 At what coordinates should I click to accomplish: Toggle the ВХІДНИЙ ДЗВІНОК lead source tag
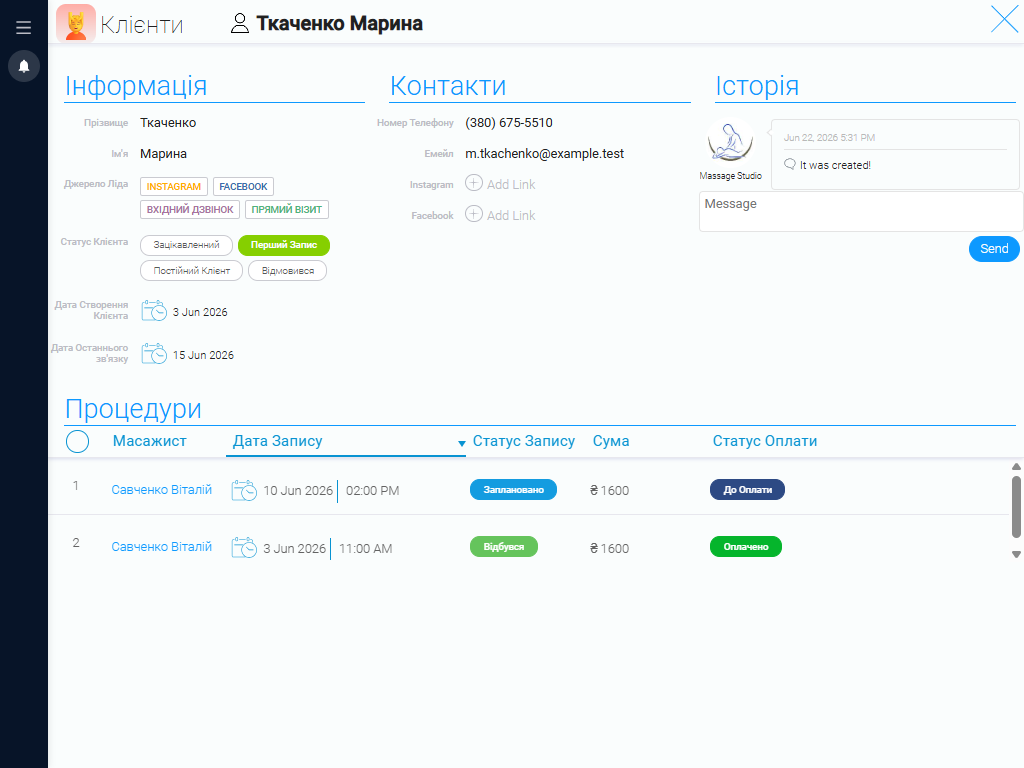click(x=190, y=210)
